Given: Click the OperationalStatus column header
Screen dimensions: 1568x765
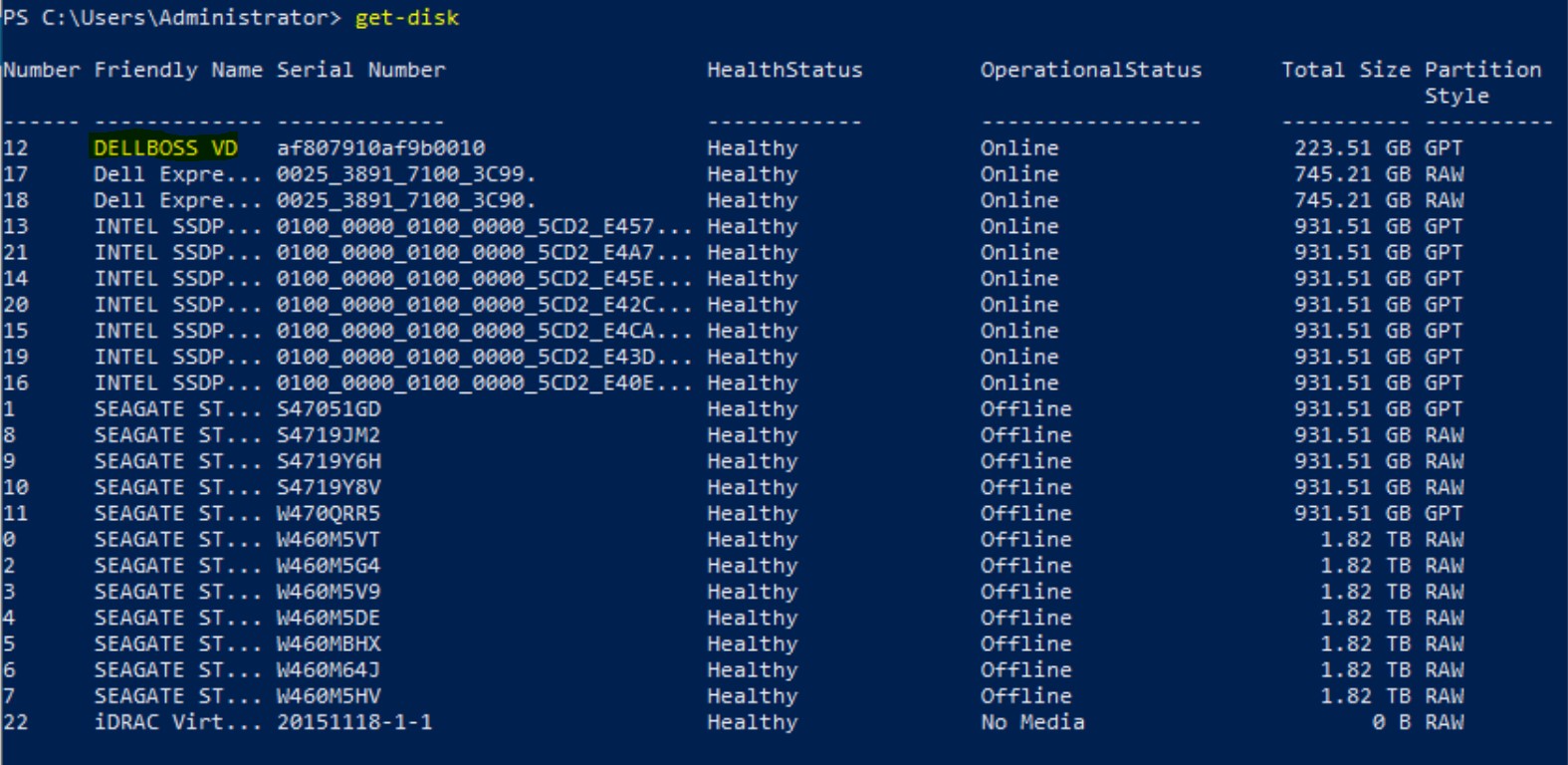Looking at the screenshot, I should click(1090, 70).
